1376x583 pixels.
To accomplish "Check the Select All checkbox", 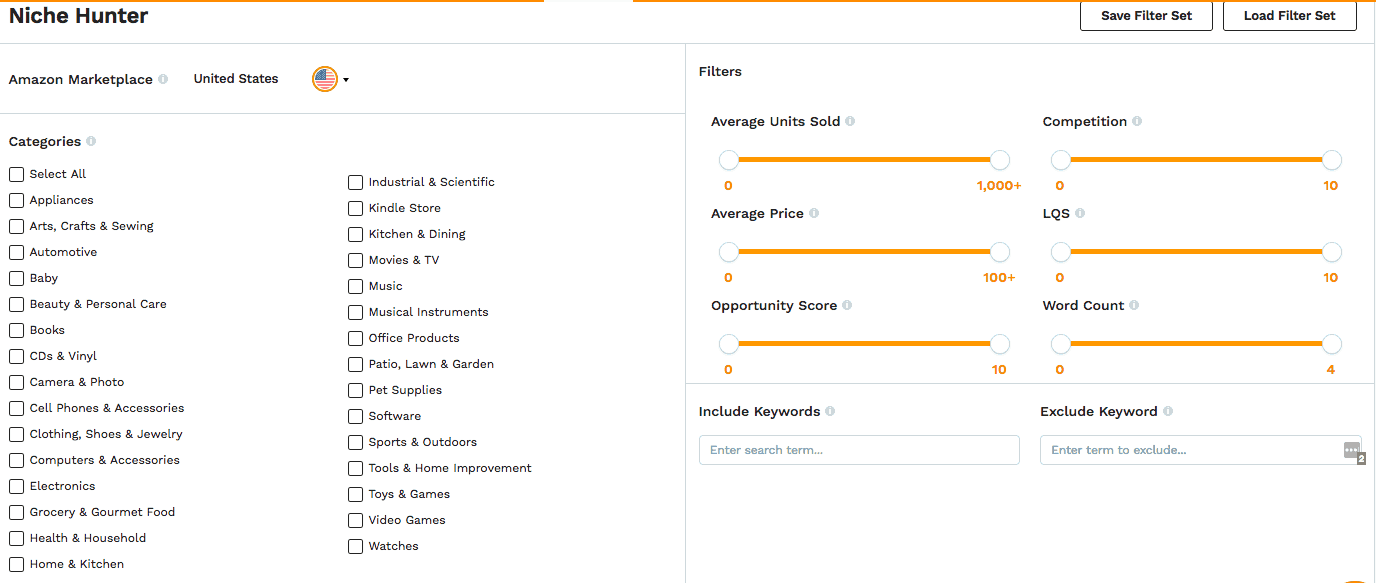I will pyautogui.click(x=16, y=174).
